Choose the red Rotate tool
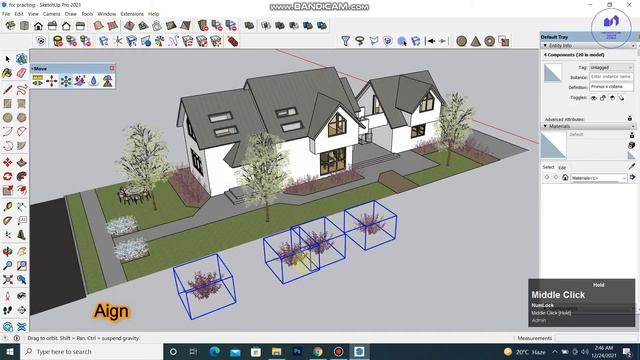Image resolution: width=640 pixels, height=360 pixels. (7, 176)
